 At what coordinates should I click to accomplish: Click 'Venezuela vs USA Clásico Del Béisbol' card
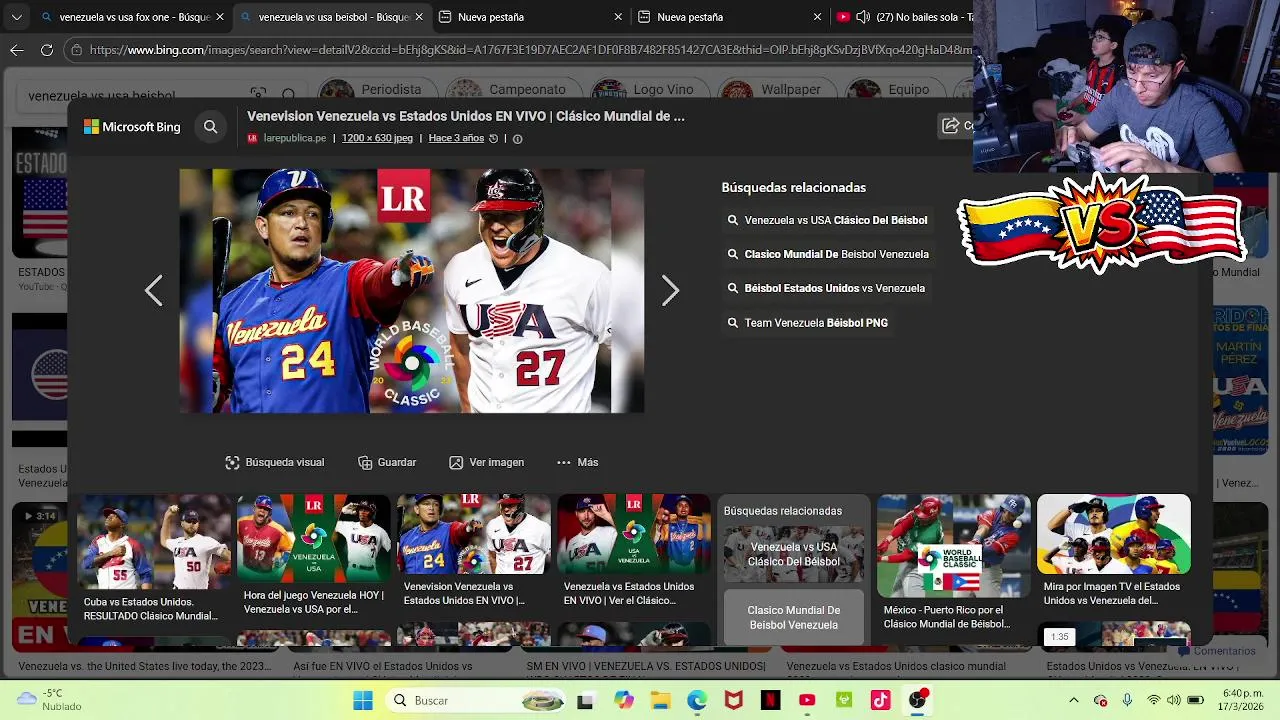(794, 554)
